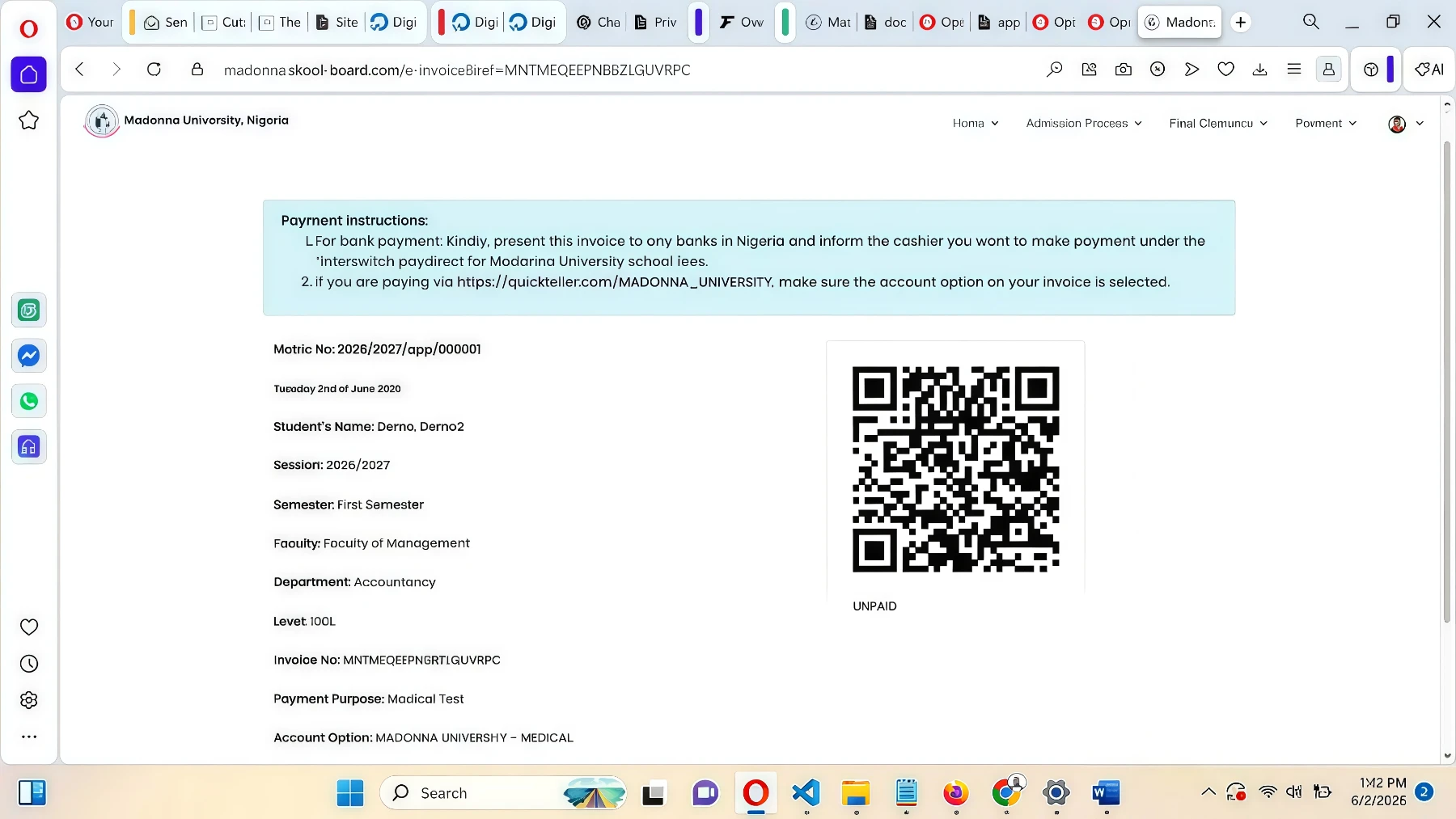The image size is (1456, 819).
Task: Go back using the back arrow
Action: 79,70
